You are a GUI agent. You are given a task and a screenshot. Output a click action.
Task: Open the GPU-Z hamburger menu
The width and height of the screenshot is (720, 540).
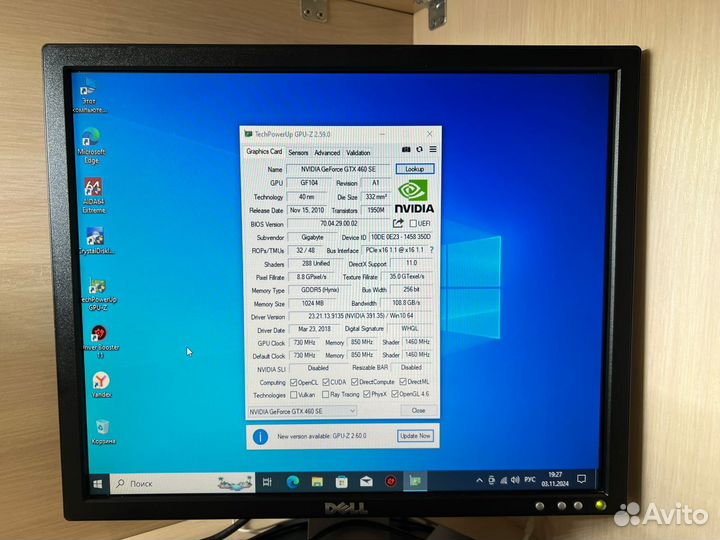point(433,149)
